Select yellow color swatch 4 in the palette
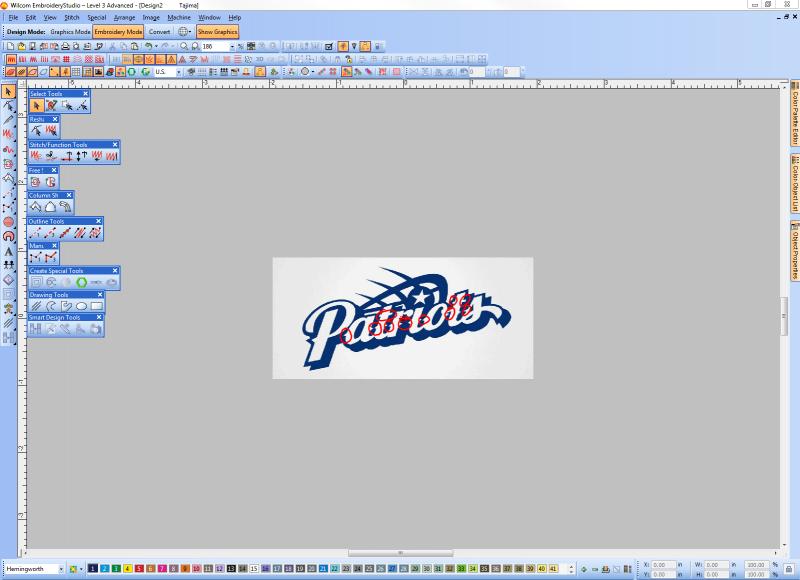Image resolution: width=800 pixels, height=580 pixels. tap(128, 569)
